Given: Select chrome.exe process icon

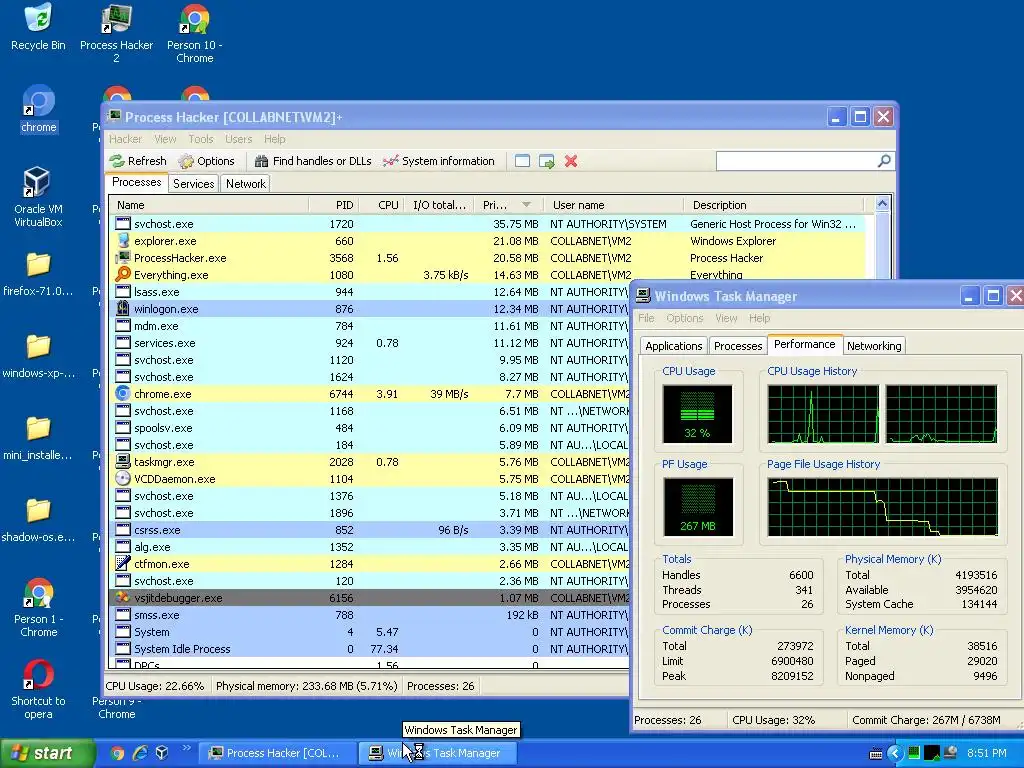Looking at the screenshot, I should (x=123, y=393).
